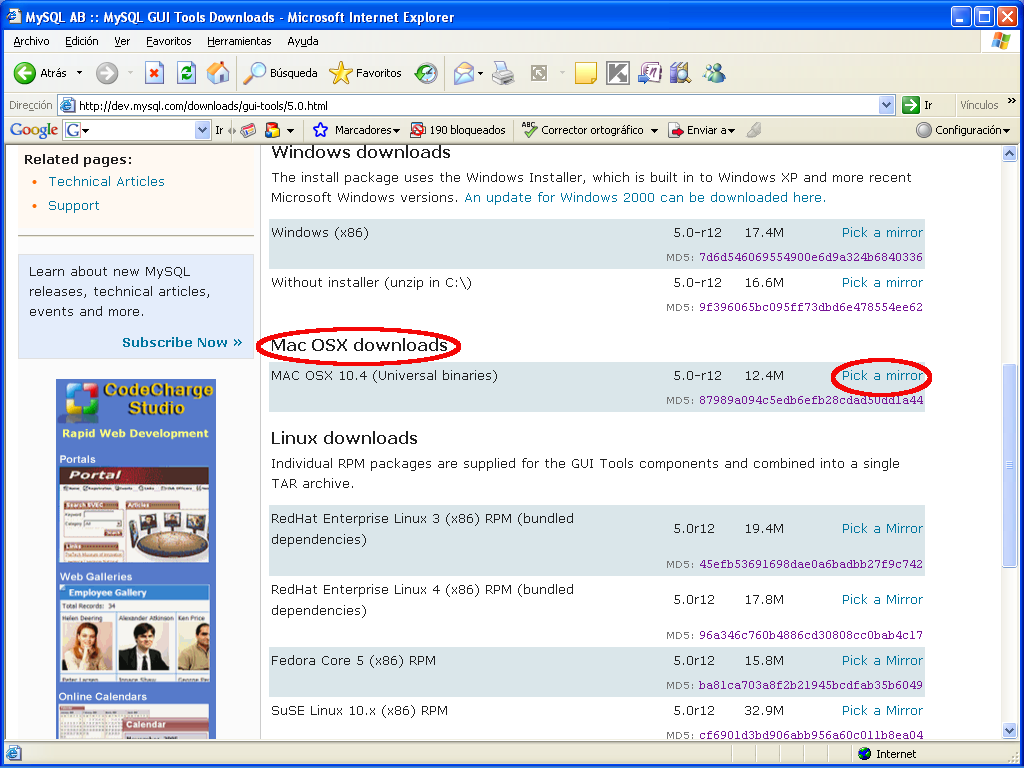Click the Mail envelope icon
Image resolution: width=1024 pixels, height=768 pixels.
[x=463, y=73]
